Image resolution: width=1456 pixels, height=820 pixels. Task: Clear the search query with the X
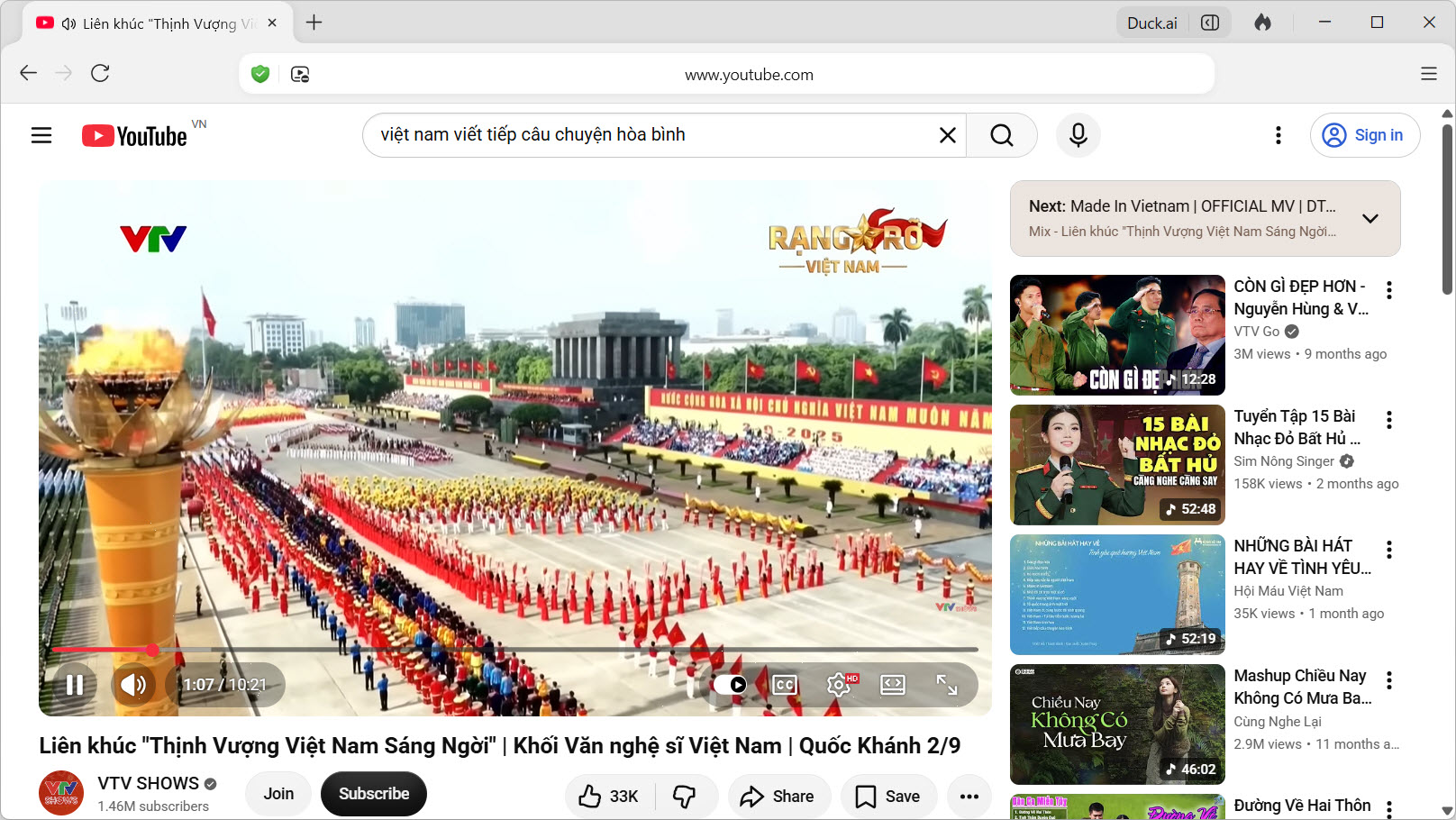pos(948,135)
